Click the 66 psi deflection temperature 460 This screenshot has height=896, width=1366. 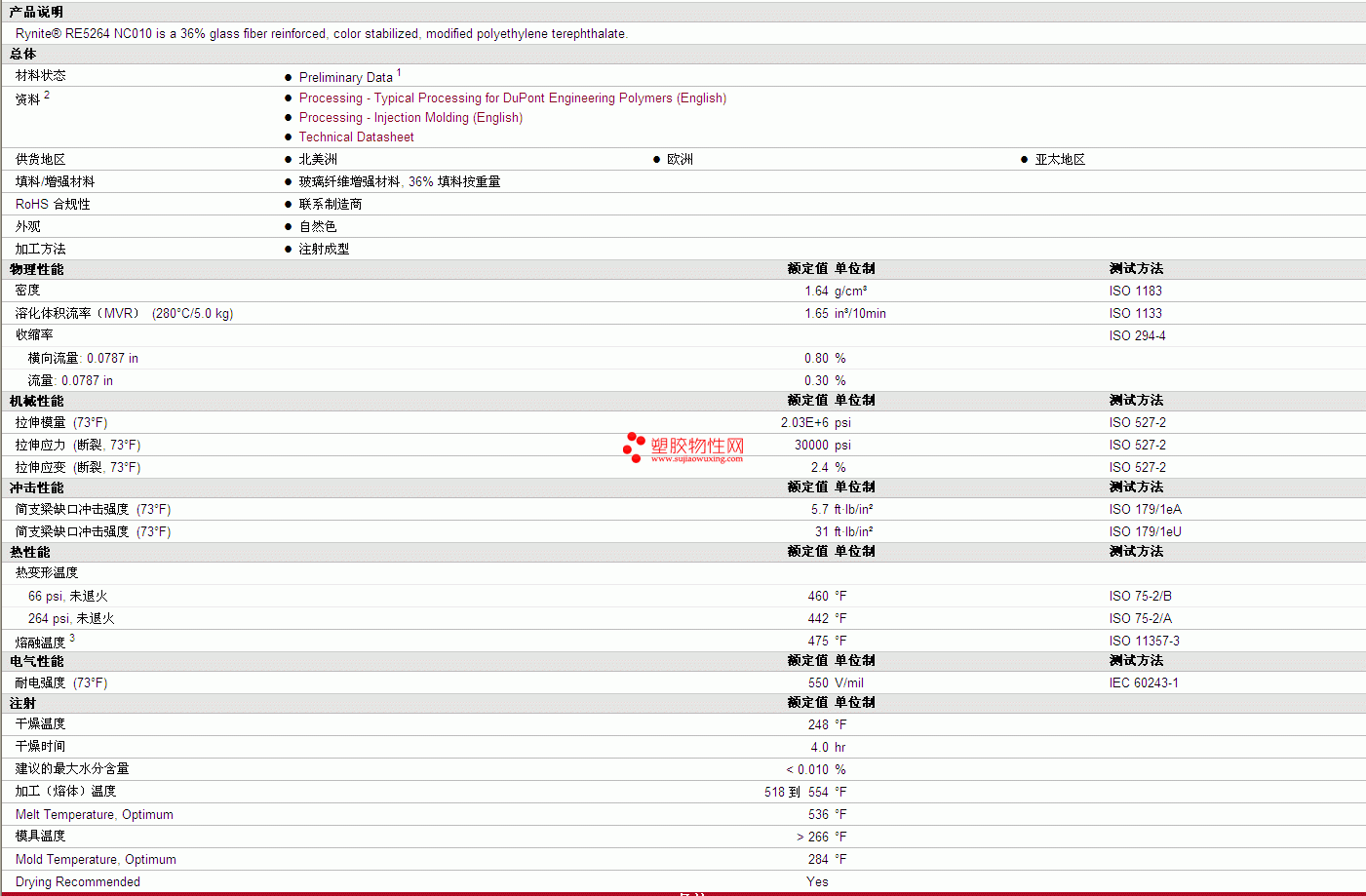coord(818,597)
